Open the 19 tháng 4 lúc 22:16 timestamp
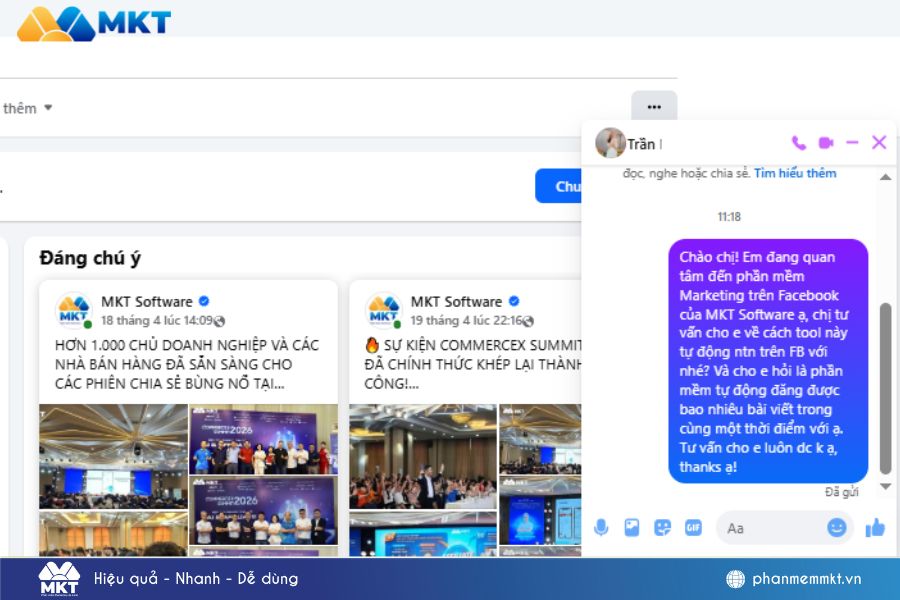This screenshot has width=900, height=600. tap(466, 320)
